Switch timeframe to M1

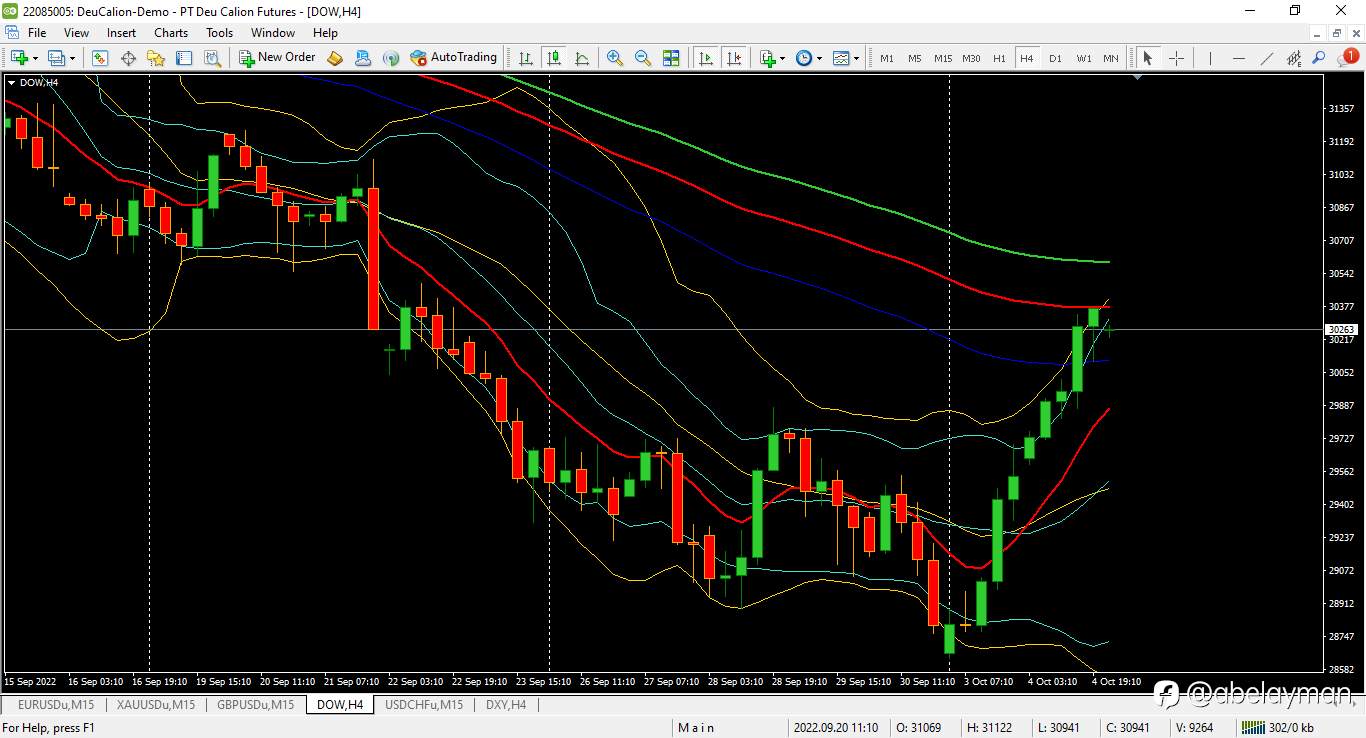coord(887,58)
